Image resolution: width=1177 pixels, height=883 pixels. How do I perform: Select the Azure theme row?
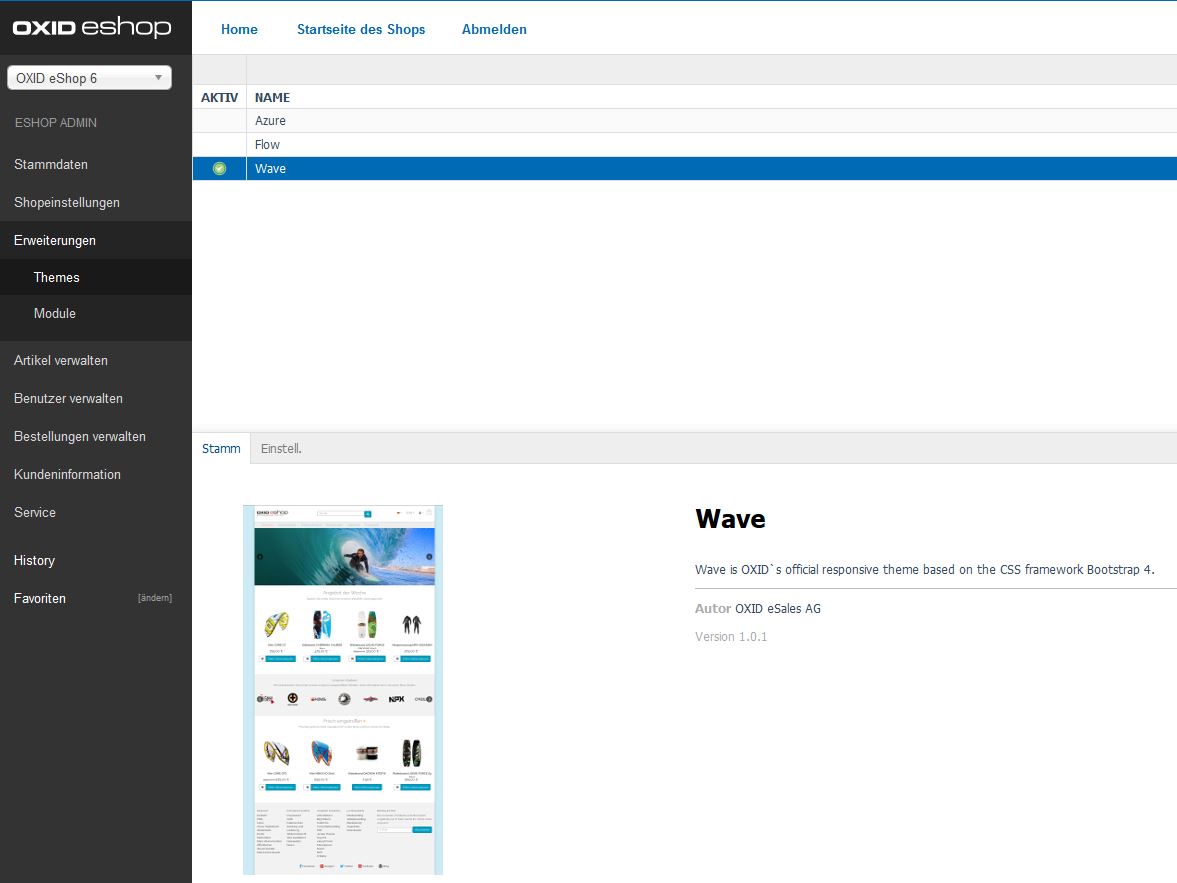(270, 121)
